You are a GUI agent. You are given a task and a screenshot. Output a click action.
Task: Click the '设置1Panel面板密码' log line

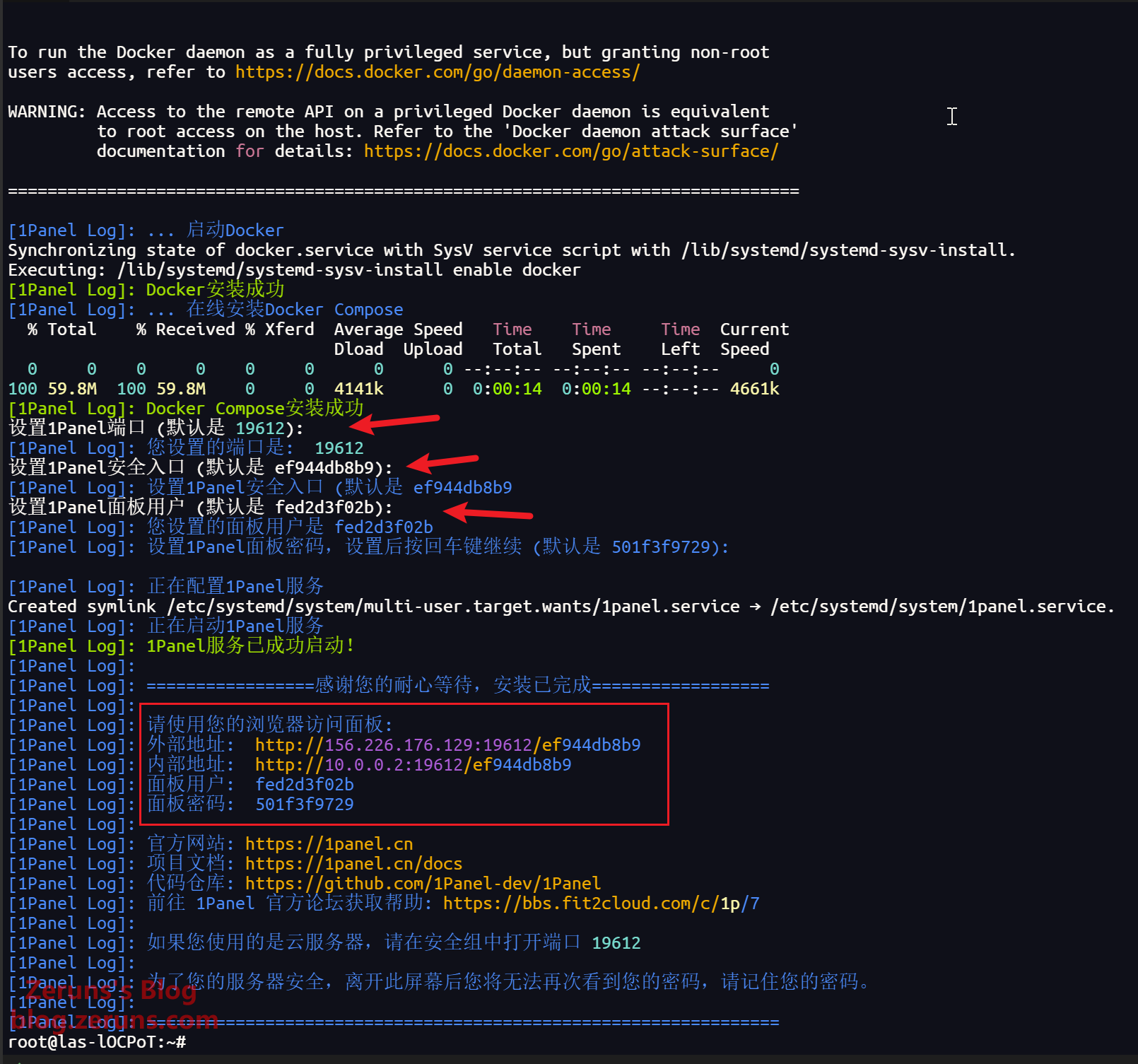(x=369, y=547)
